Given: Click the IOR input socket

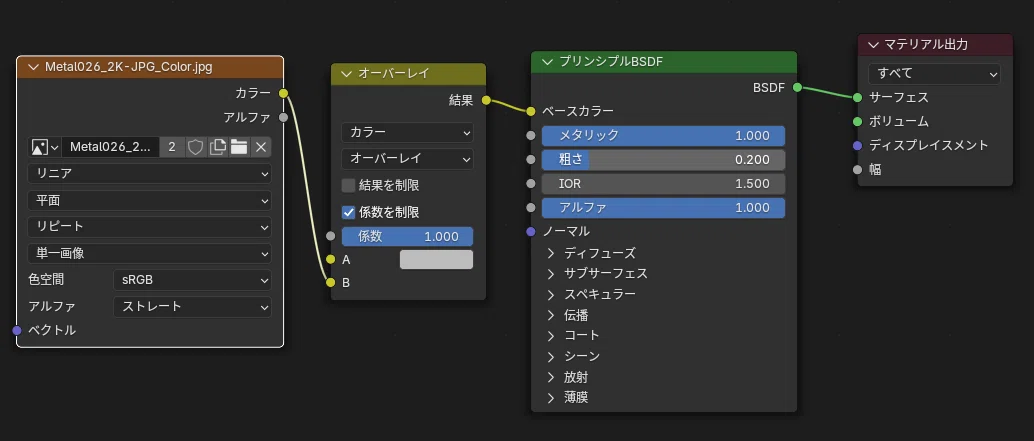Looking at the screenshot, I should tap(532, 184).
